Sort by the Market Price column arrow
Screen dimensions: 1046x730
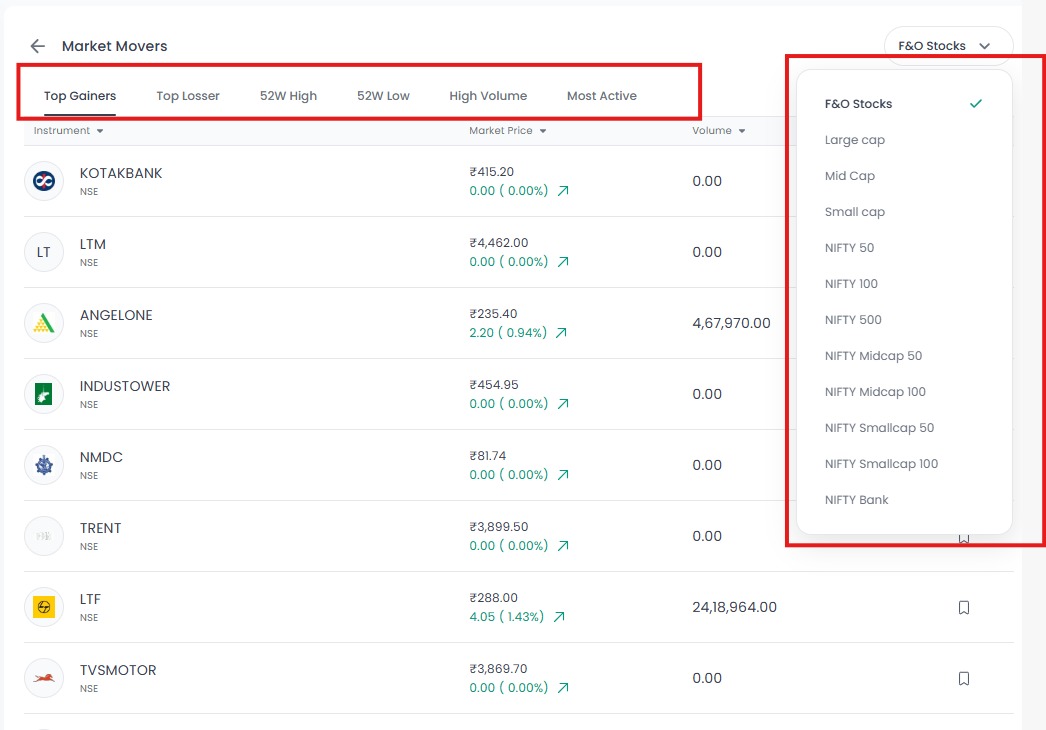(543, 131)
